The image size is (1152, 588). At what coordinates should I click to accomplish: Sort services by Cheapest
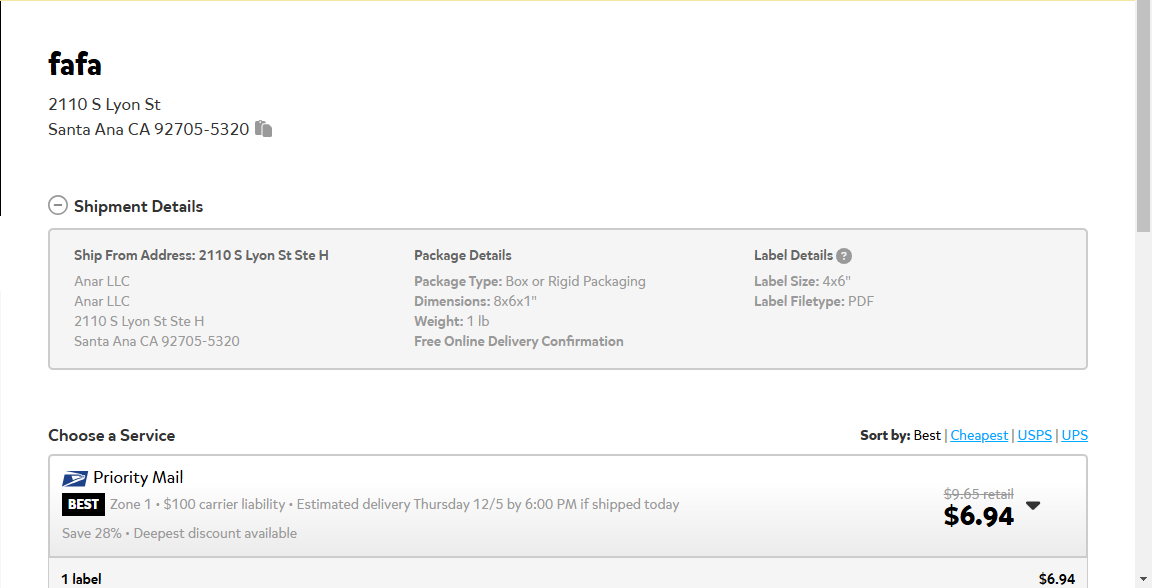coord(979,435)
